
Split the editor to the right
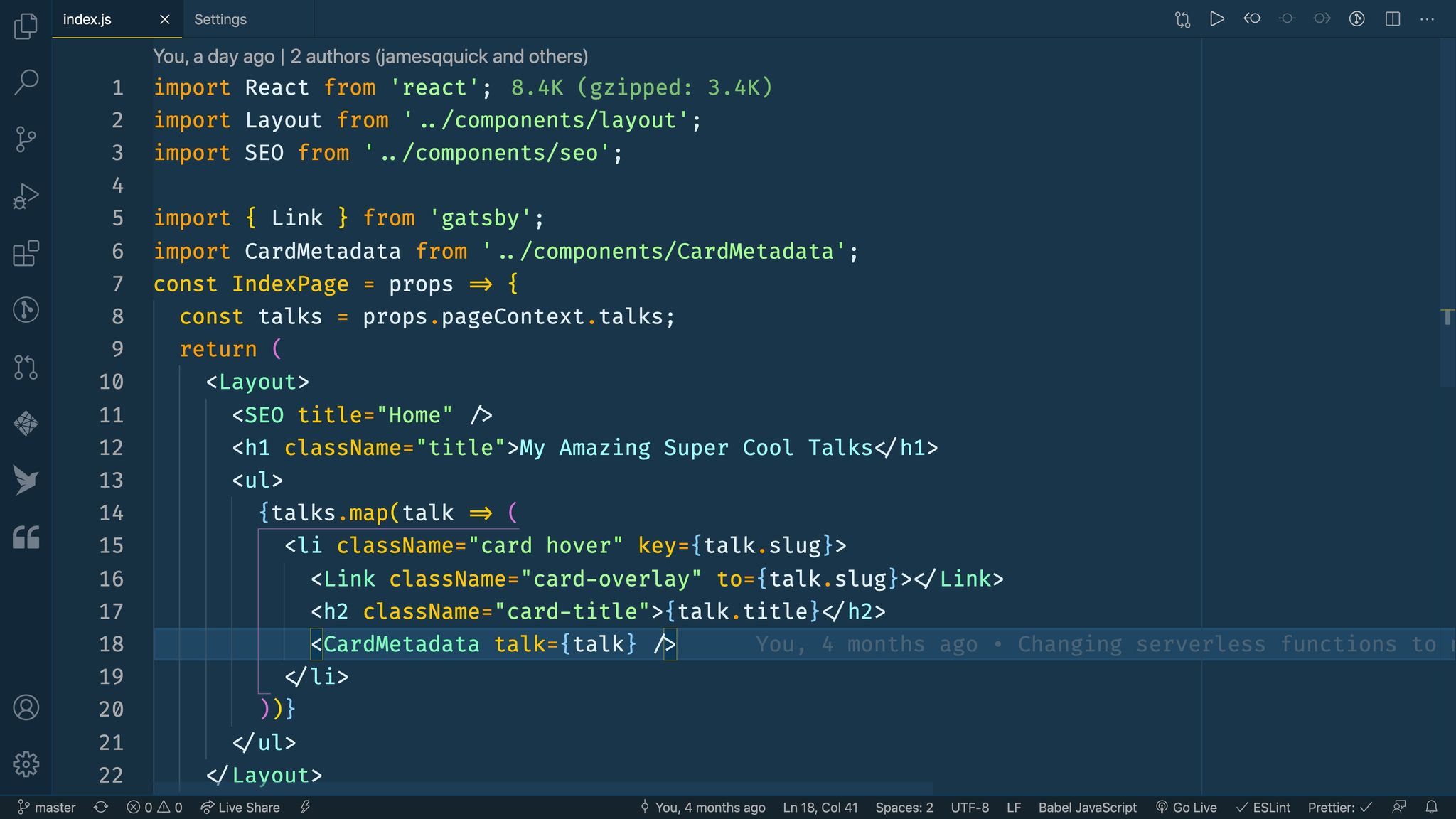pos(1393,19)
